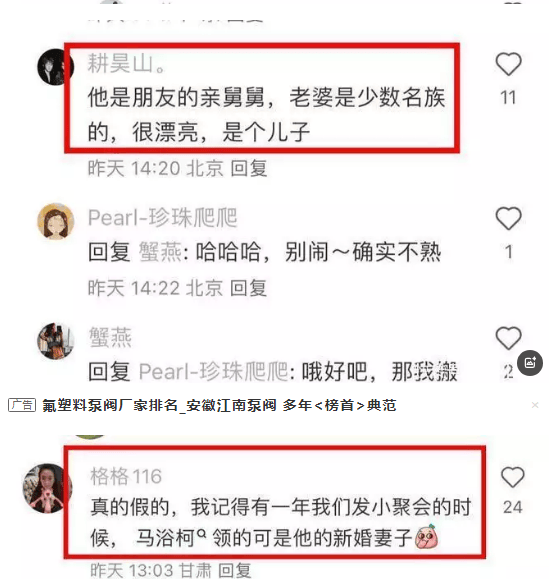Close the ad banner with the X
Viewport: 560px width, 579px height.
[535, 405]
